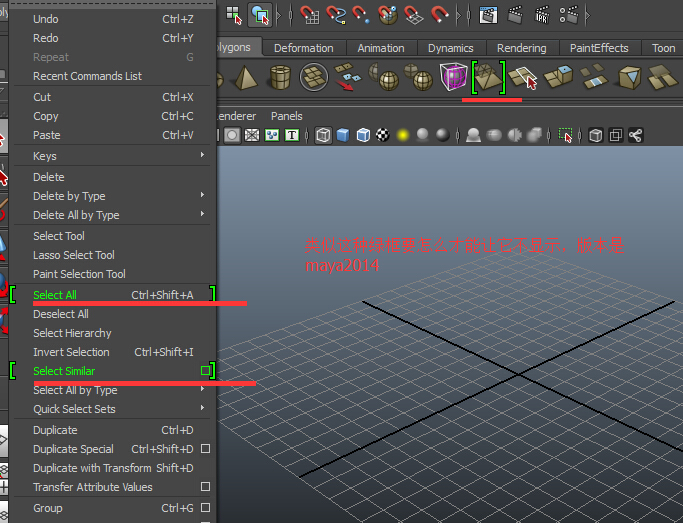The width and height of the screenshot is (683, 523).
Task: Click the two-spheres smooth shelf icon
Action: click(x=418, y=78)
